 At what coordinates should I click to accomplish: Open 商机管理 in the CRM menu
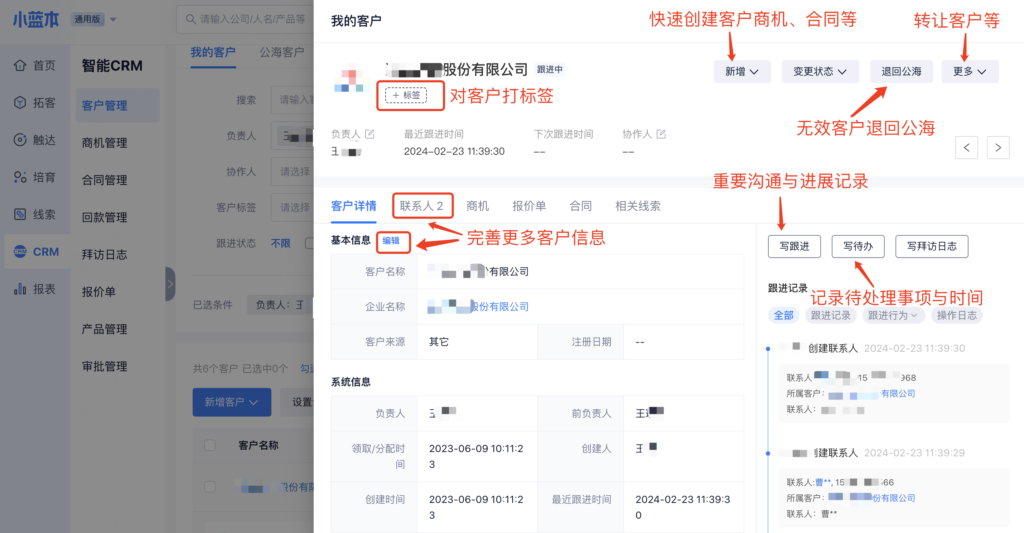(x=104, y=143)
